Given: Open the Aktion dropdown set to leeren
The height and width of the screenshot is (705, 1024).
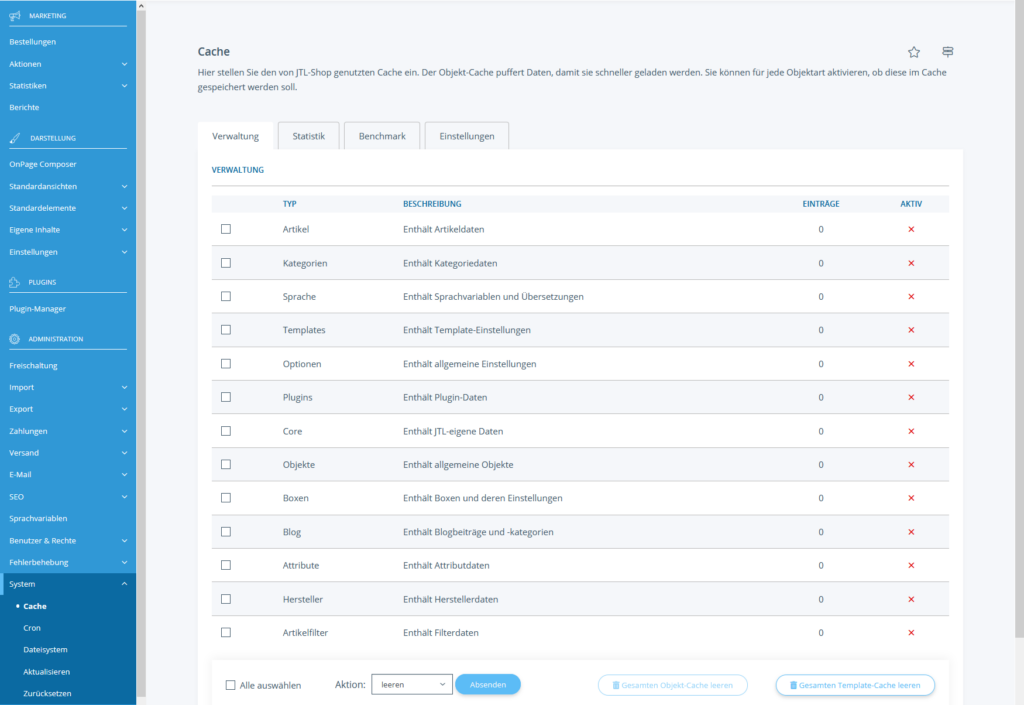Looking at the screenshot, I should coord(412,685).
